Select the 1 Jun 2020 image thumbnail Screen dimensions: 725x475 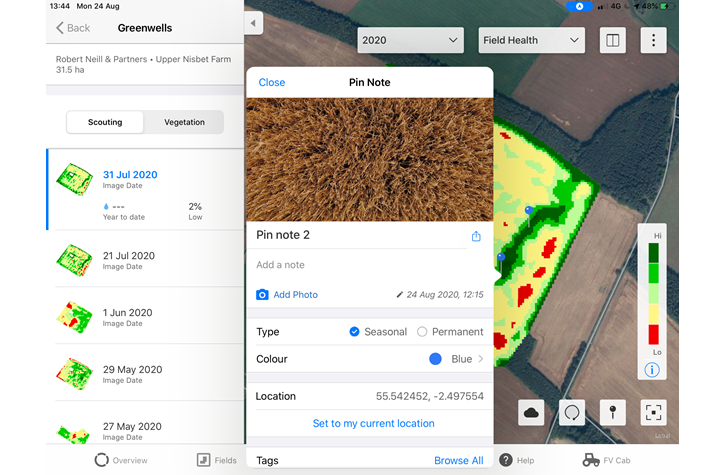tap(74, 317)
